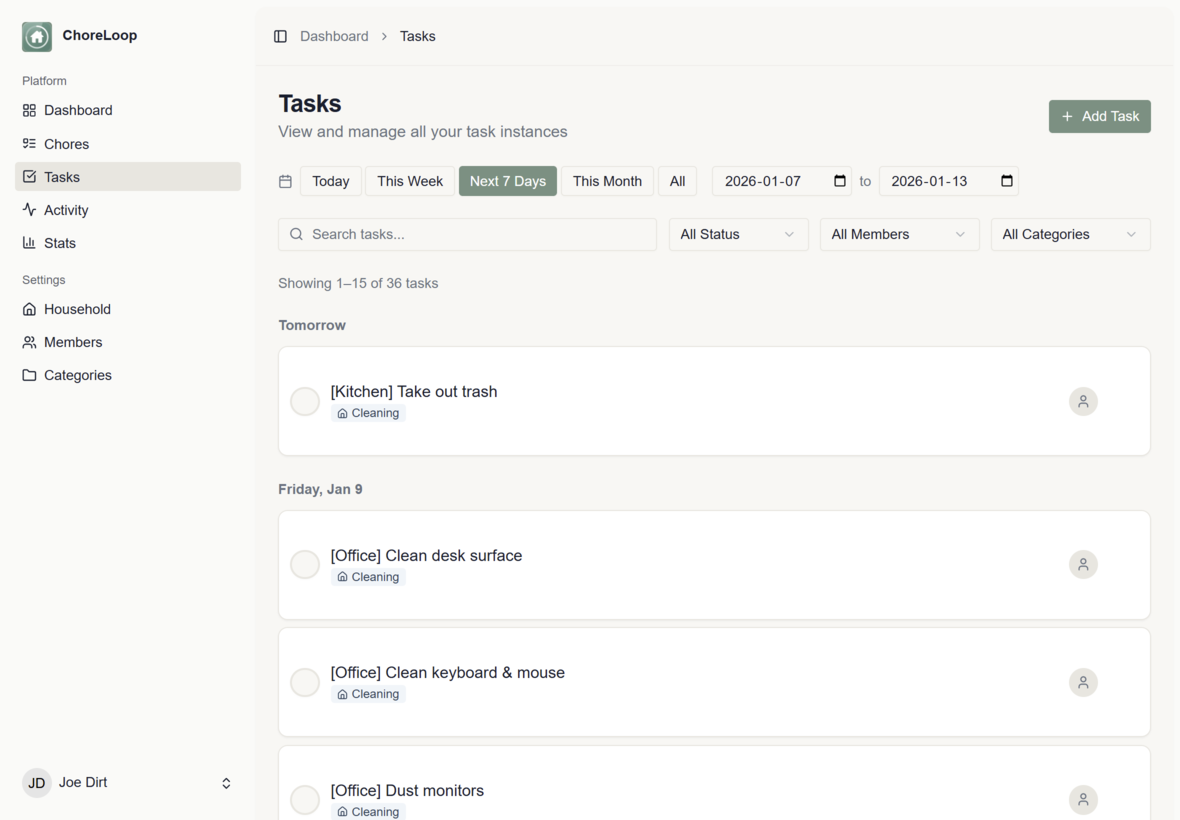Click the ChoreLoop app name

point(100,35)
